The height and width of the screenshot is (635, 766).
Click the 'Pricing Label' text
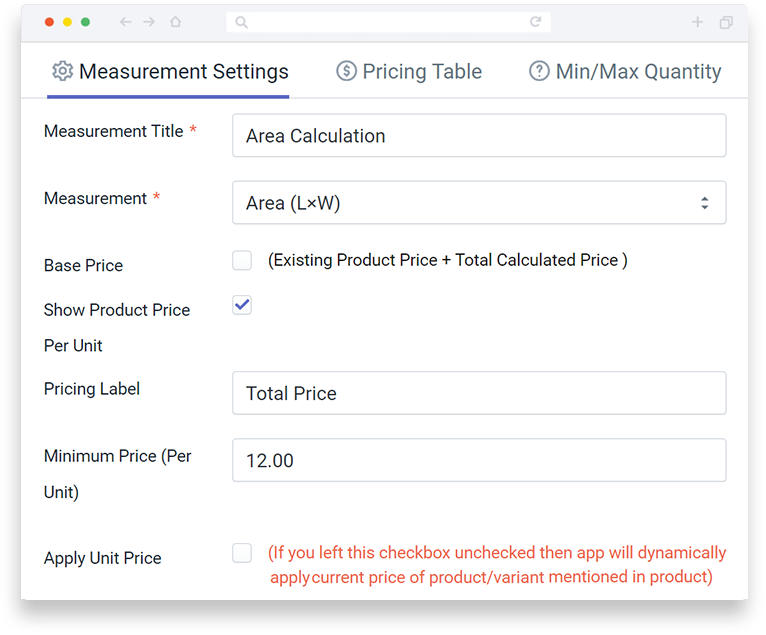pos(92,389)
